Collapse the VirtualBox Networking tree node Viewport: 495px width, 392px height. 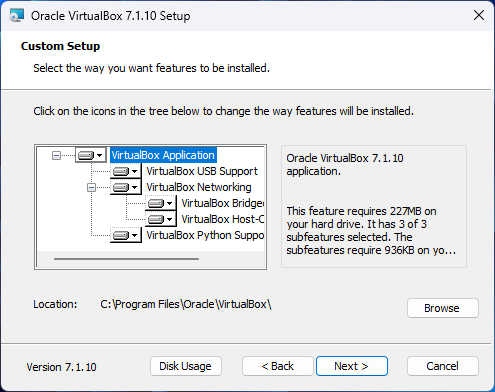[91, 188]
